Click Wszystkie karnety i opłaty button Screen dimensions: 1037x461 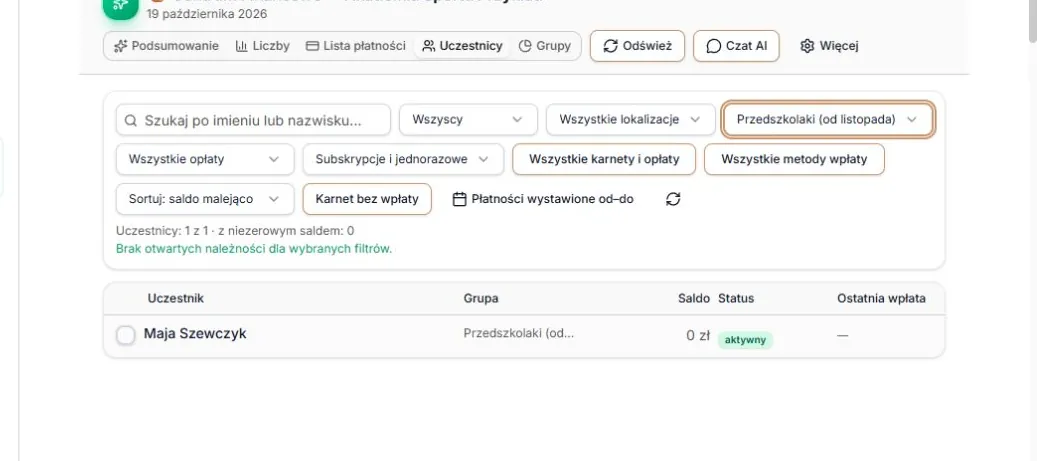604,159
